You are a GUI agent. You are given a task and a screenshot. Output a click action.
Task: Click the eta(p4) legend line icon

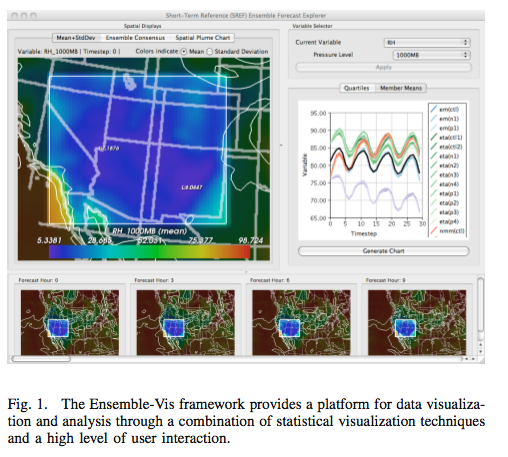point(433,221)
